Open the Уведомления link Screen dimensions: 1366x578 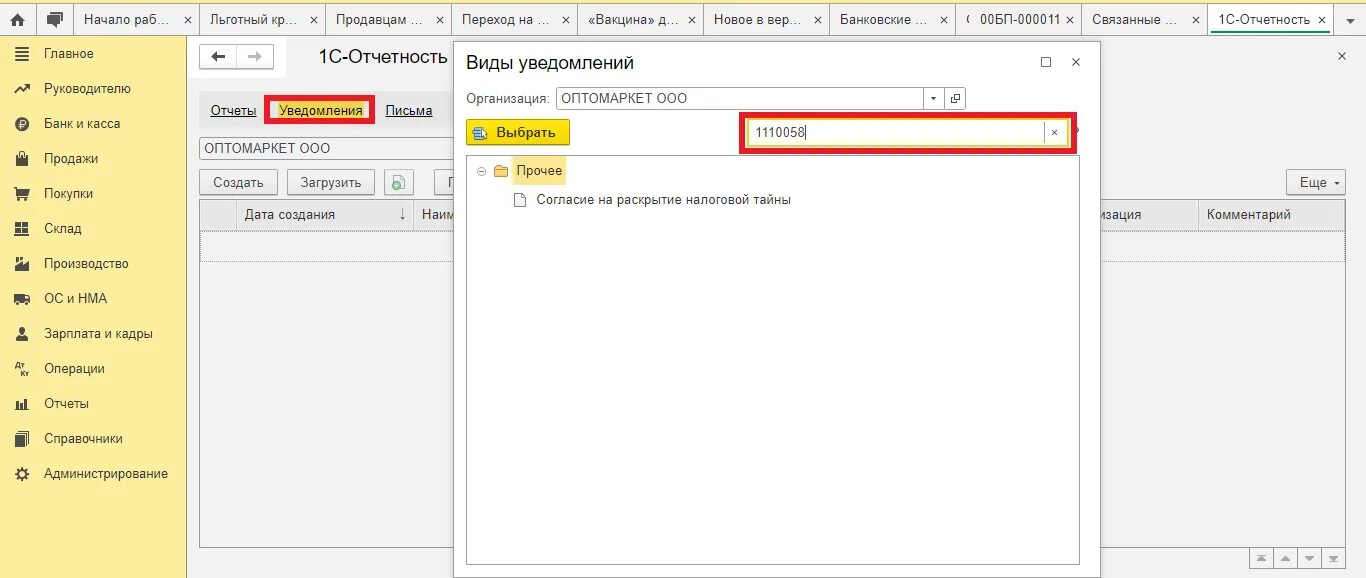point(321,111)
